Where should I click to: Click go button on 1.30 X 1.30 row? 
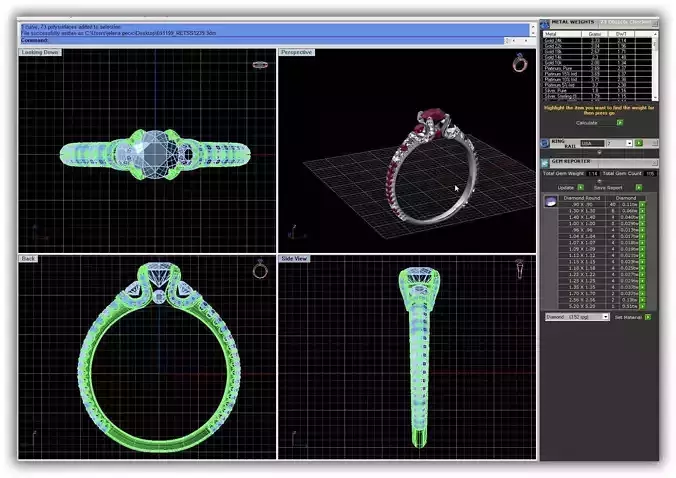point(642,211)
